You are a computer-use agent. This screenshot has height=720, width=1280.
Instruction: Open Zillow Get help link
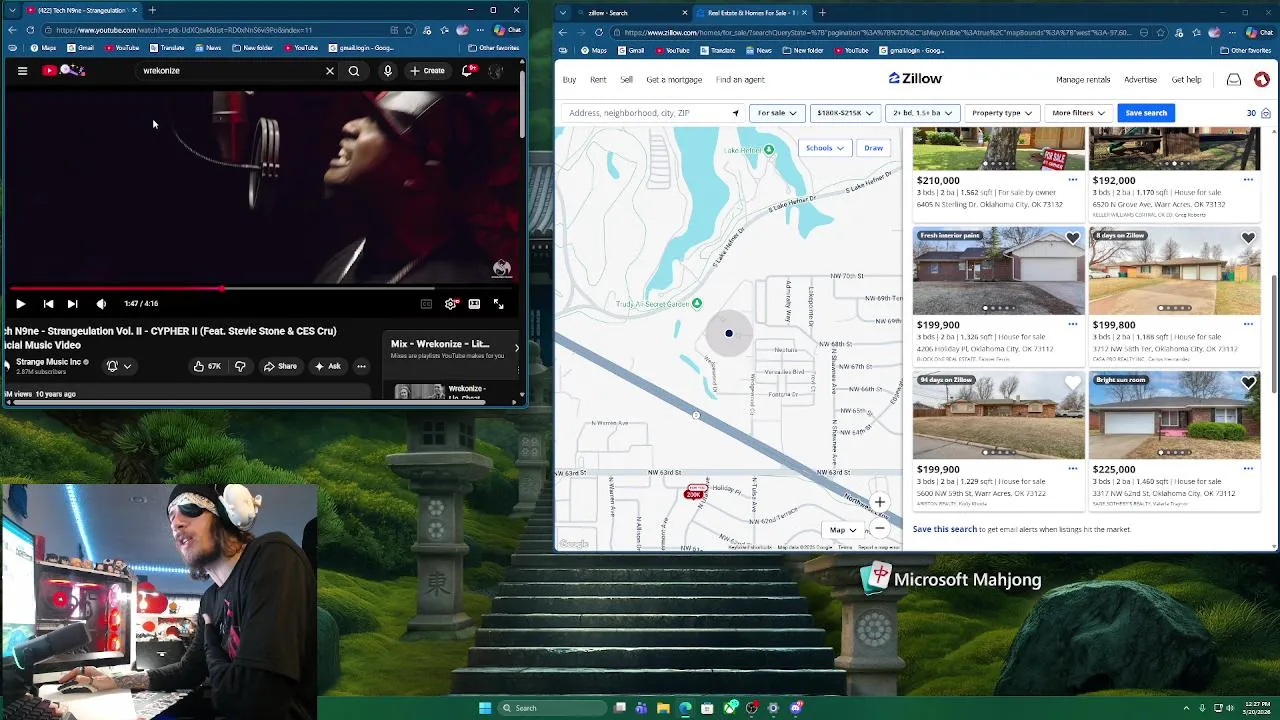[1186, 80]
